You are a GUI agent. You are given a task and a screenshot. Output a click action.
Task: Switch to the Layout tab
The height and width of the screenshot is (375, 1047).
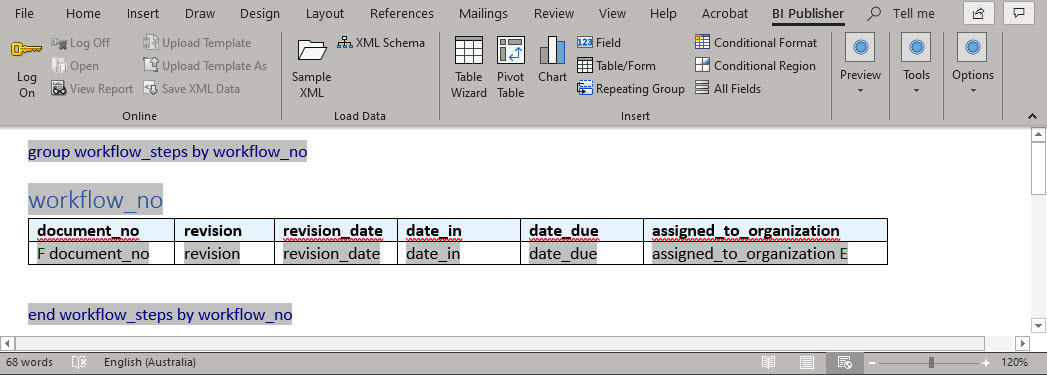(325, 13)
